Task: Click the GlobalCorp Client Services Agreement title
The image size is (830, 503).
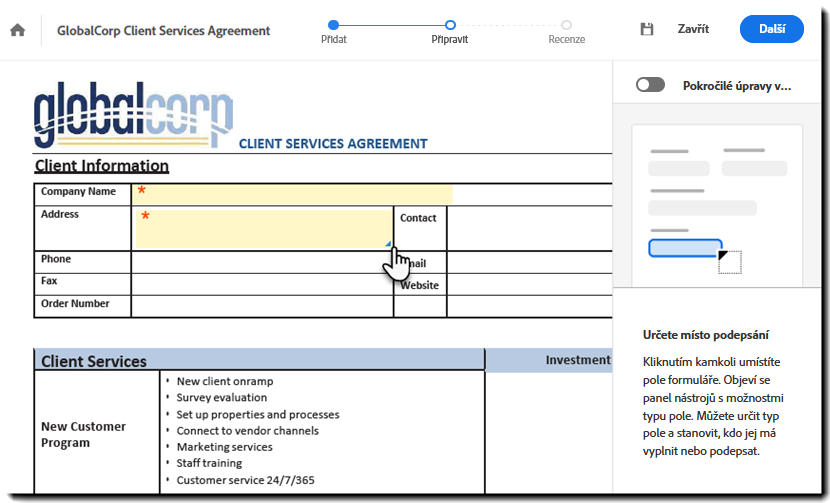Action: [x=164, y=31]
